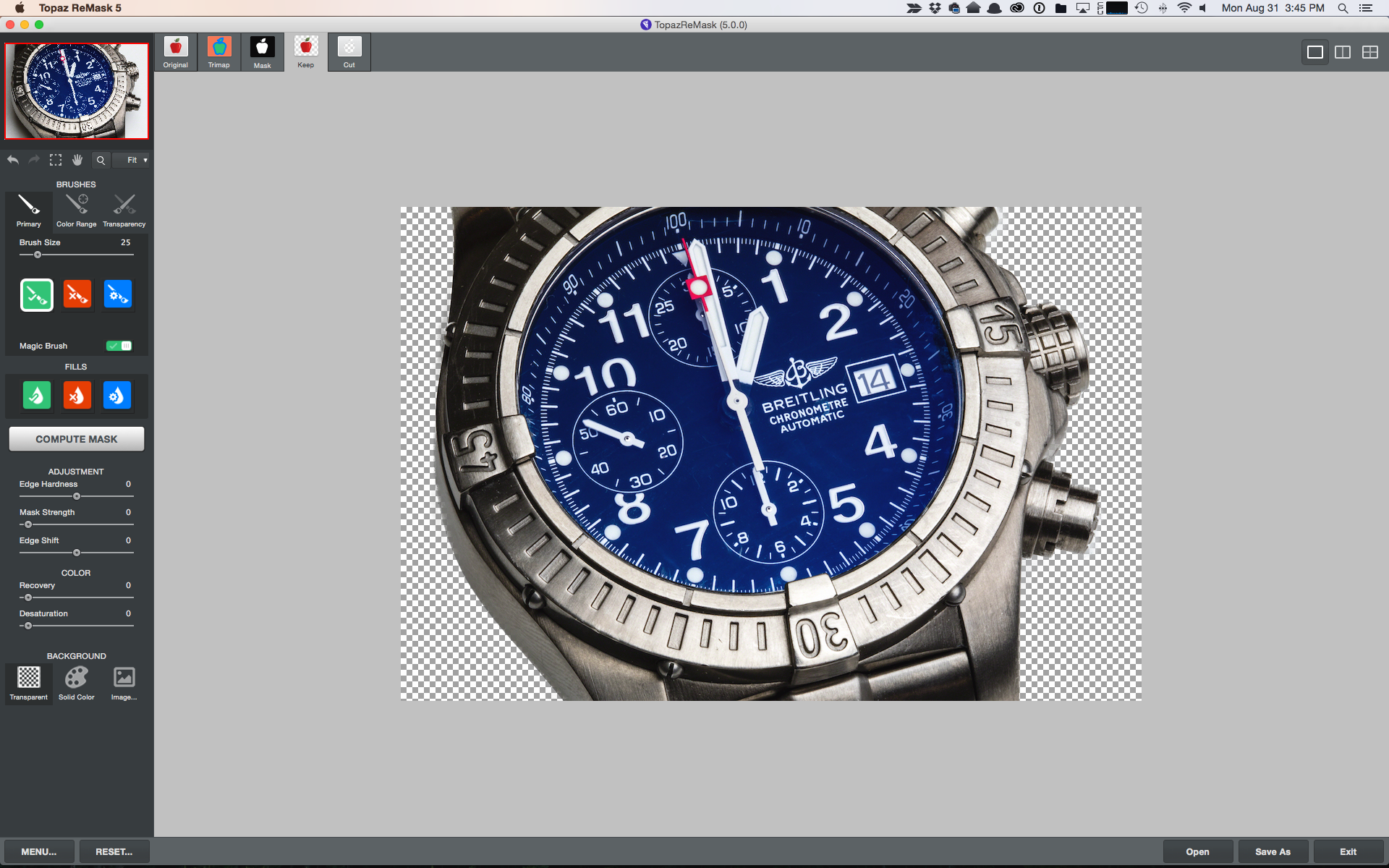Switch to the Cut view tab
1389x868 pixels.
click(x=349, y=52)
